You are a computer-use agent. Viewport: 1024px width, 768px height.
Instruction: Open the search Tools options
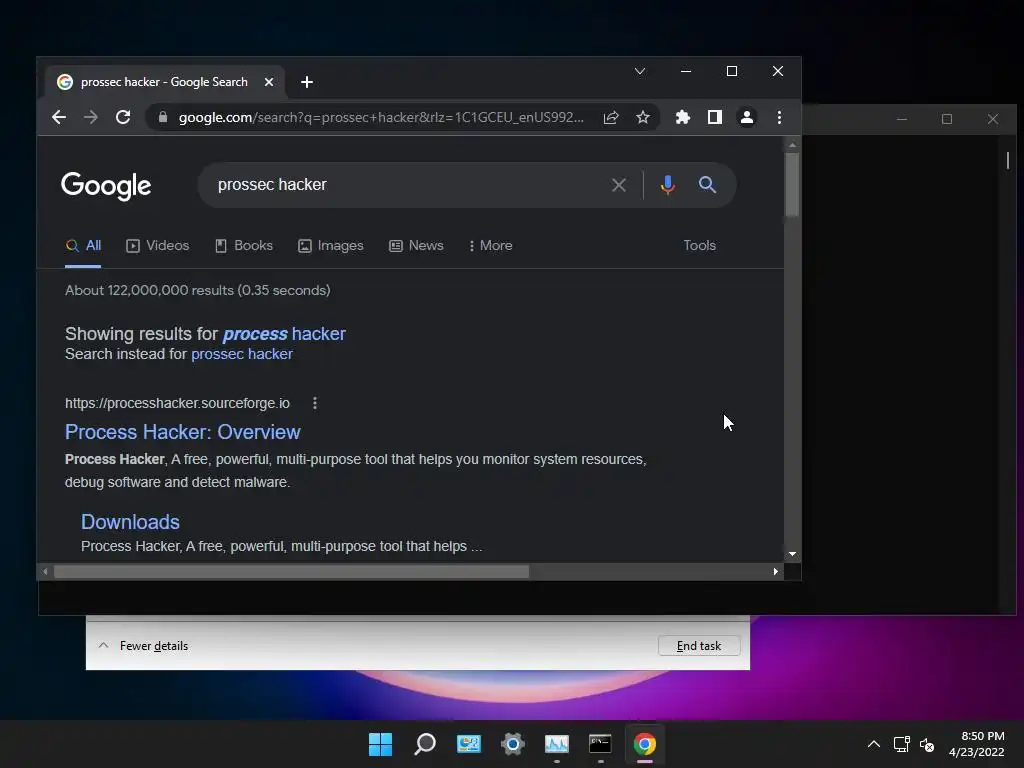[699, 246]
